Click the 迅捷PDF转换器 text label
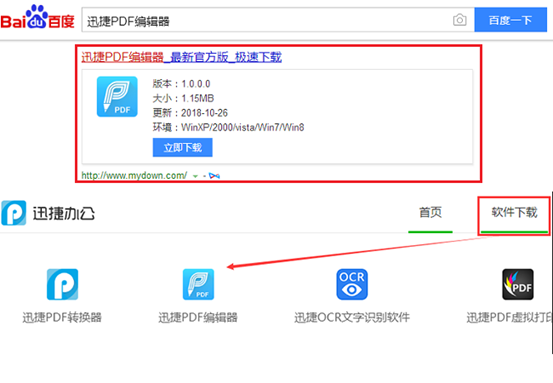This screenshot has height=383, width=553. pos(62,317)
